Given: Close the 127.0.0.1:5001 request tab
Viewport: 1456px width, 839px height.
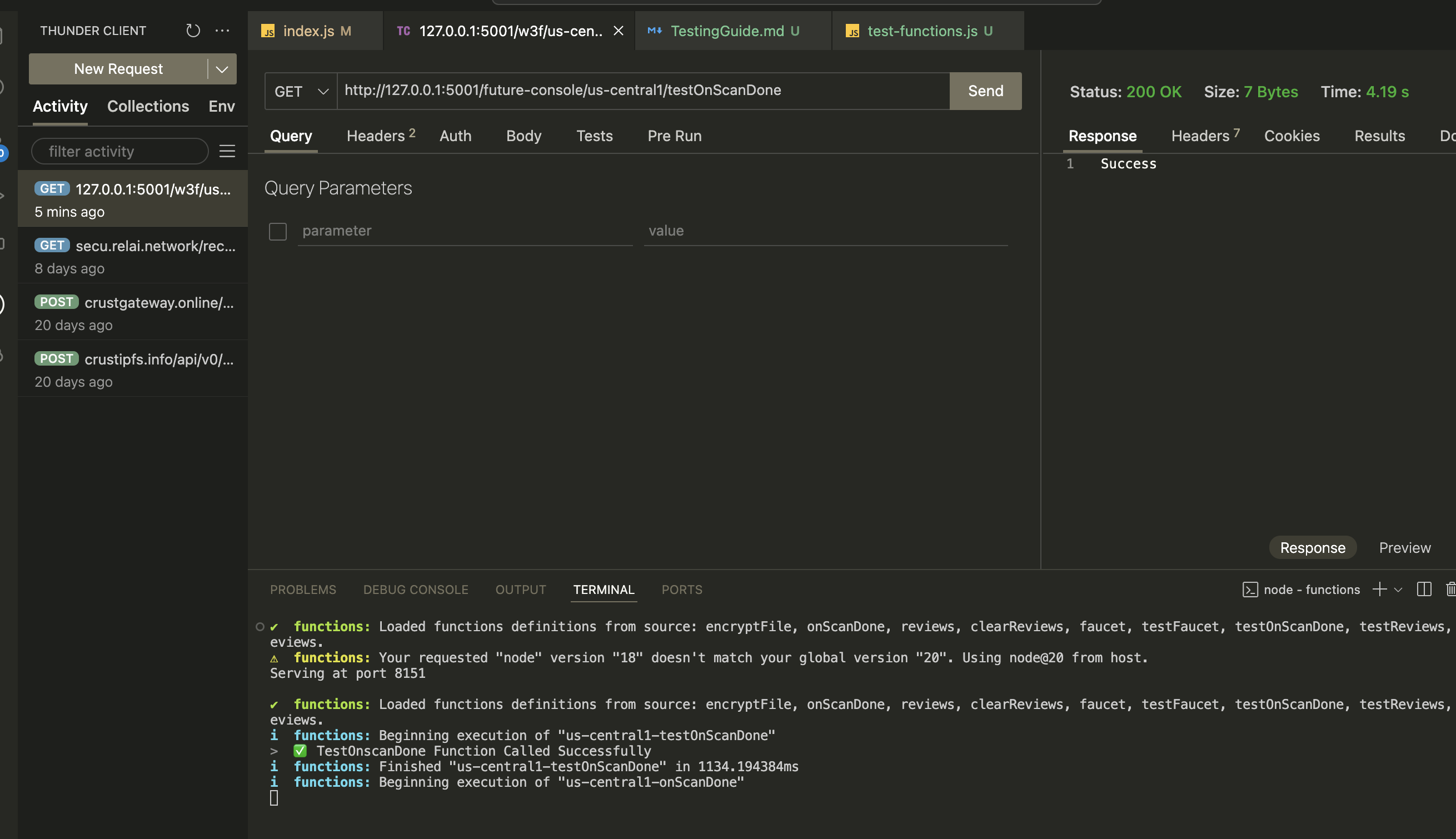Looking at the screenshot, I should click(x=617, y=31).
